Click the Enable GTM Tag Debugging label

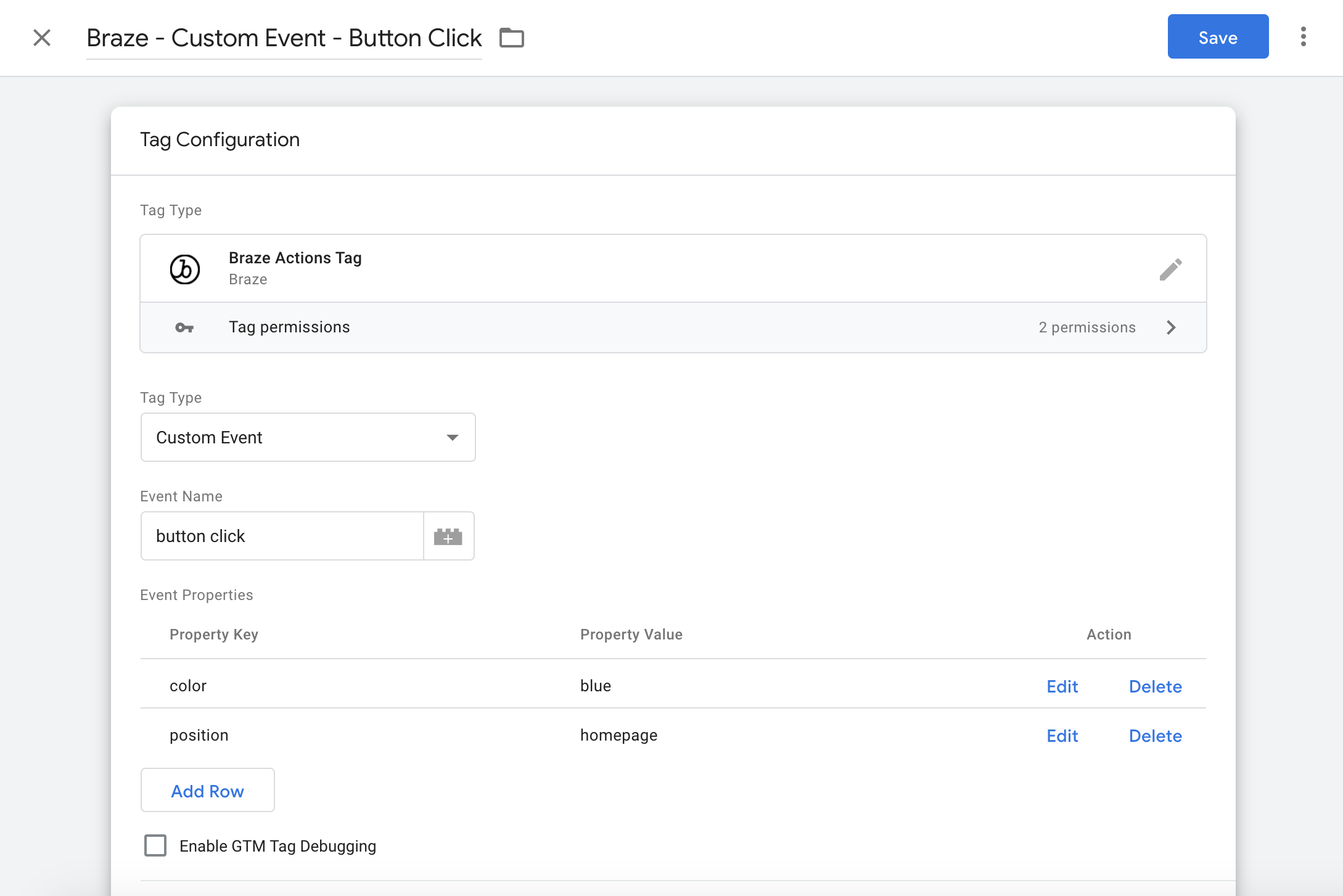pyautogui.click(x=278, y=846)
